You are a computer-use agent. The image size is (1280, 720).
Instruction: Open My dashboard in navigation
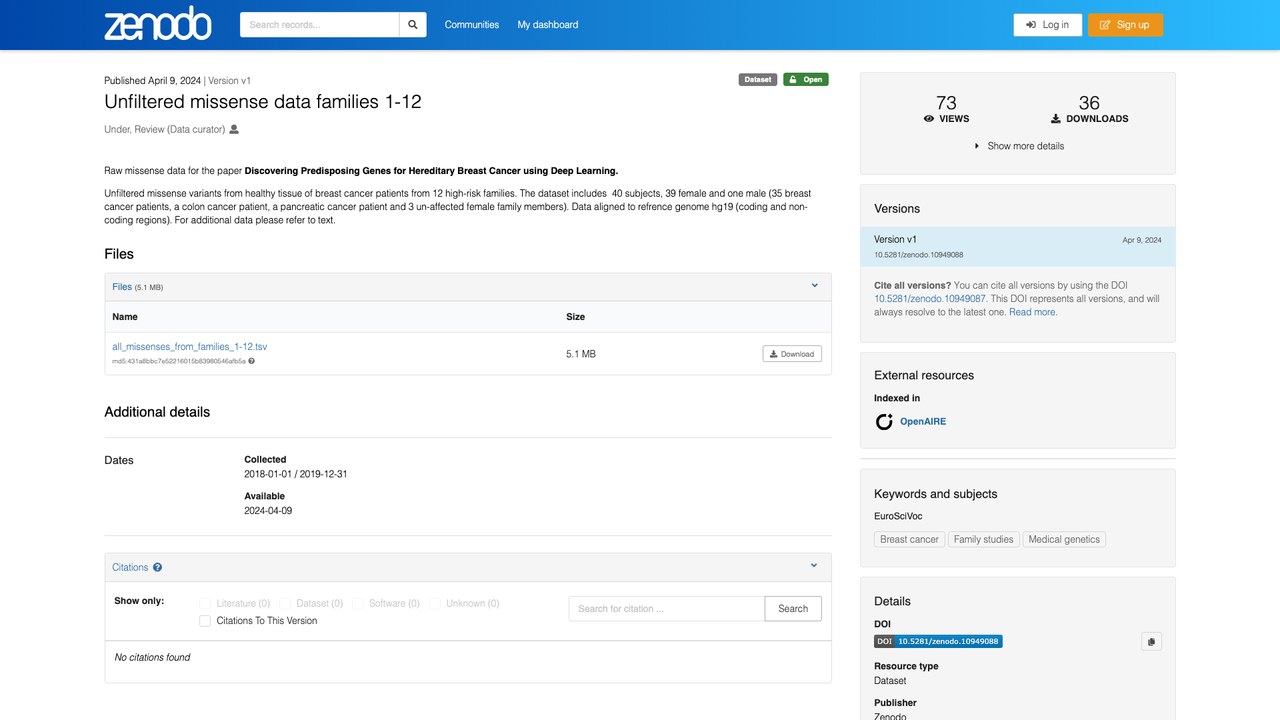tap(548, 25)
